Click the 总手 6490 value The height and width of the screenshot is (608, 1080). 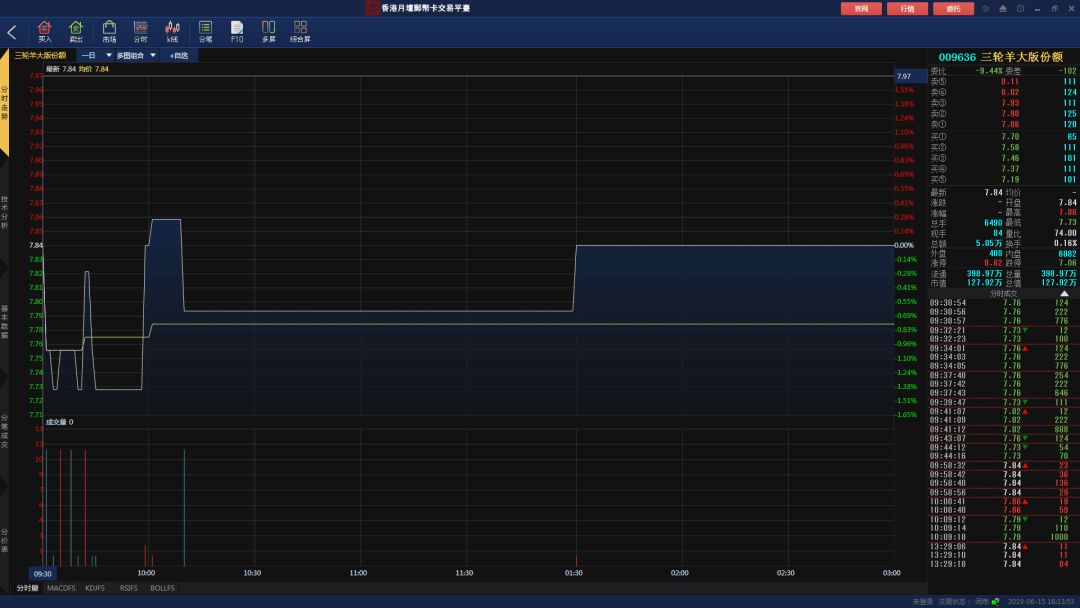[x=993, y=223]
